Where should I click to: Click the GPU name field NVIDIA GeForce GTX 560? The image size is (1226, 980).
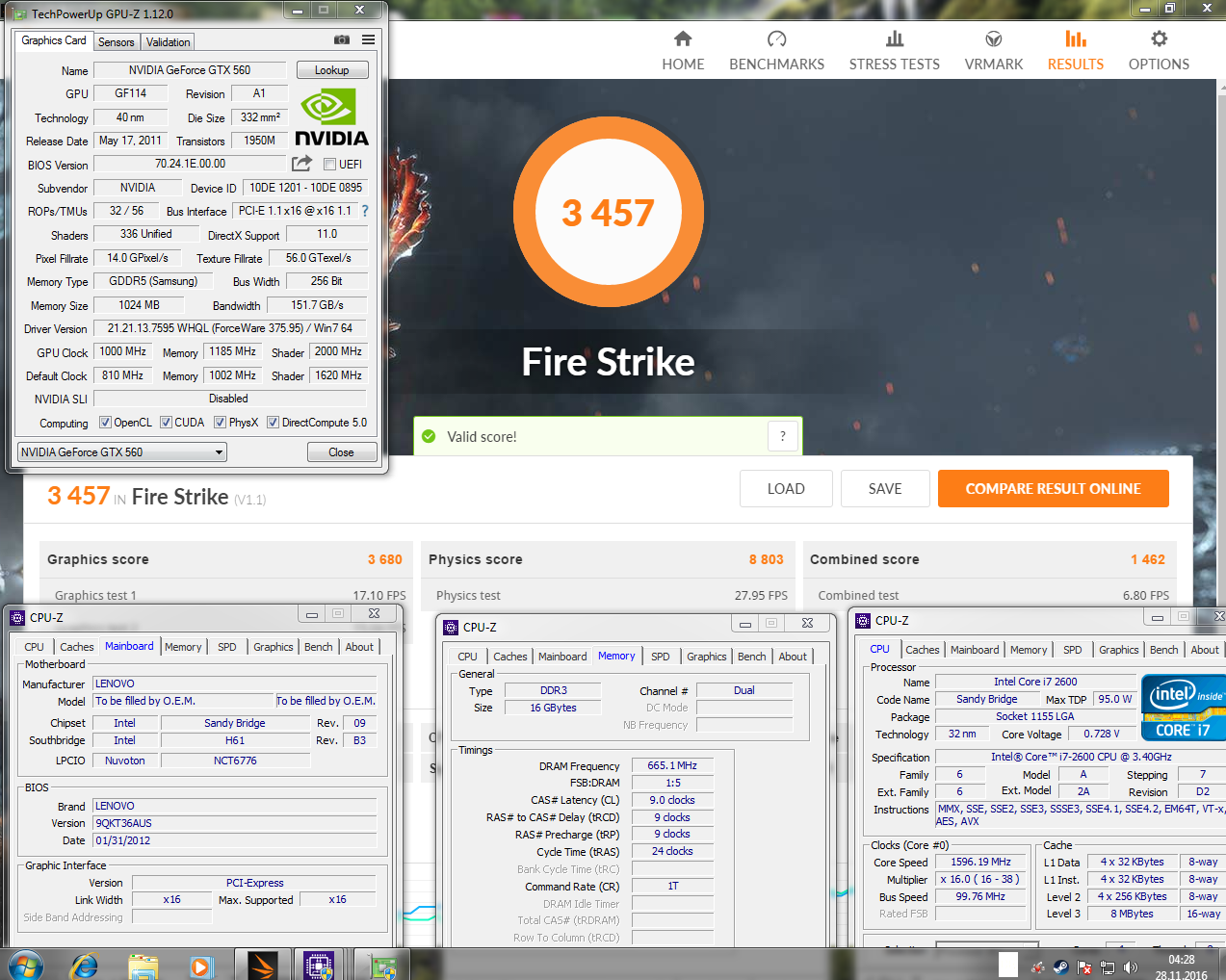190,70
